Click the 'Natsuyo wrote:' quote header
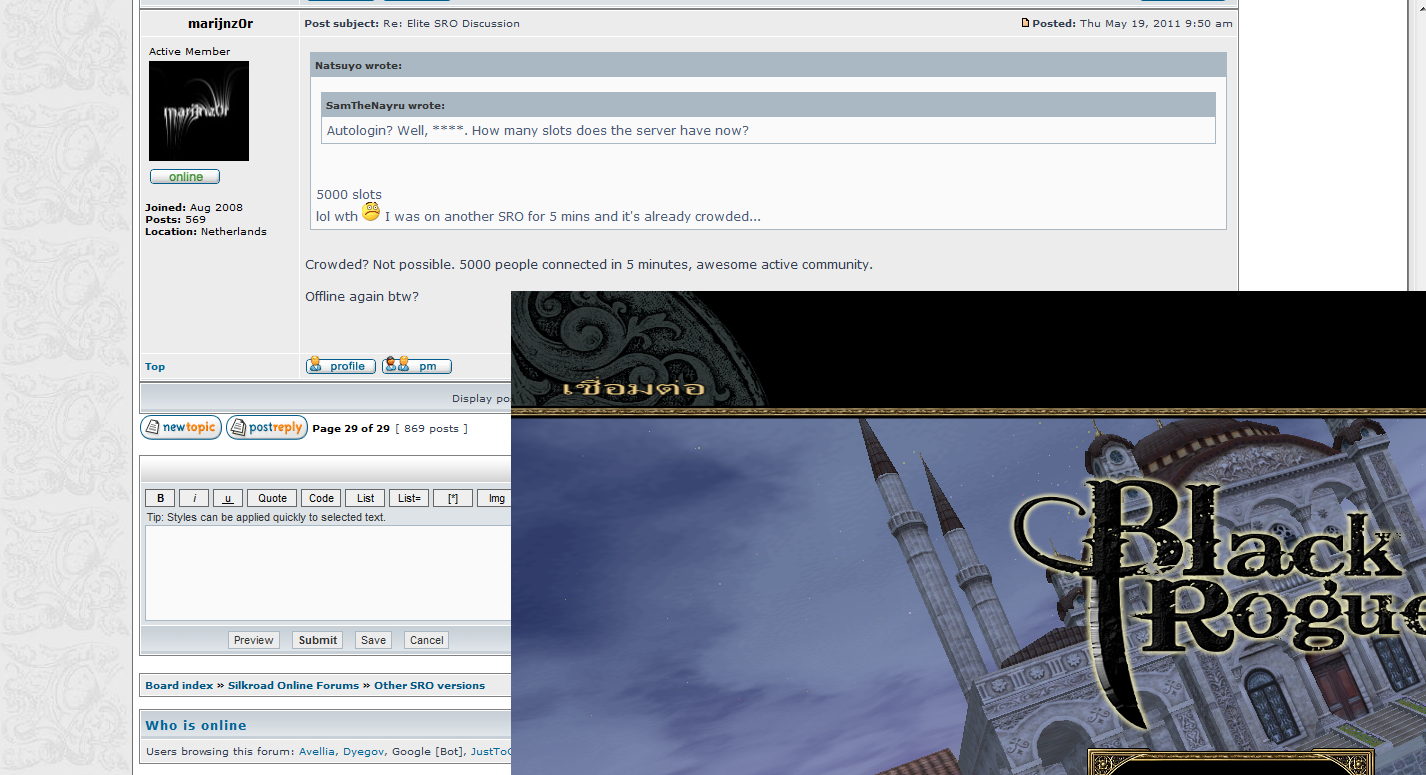The height and width of the screenshot is (775, 1426). (359, 65)
